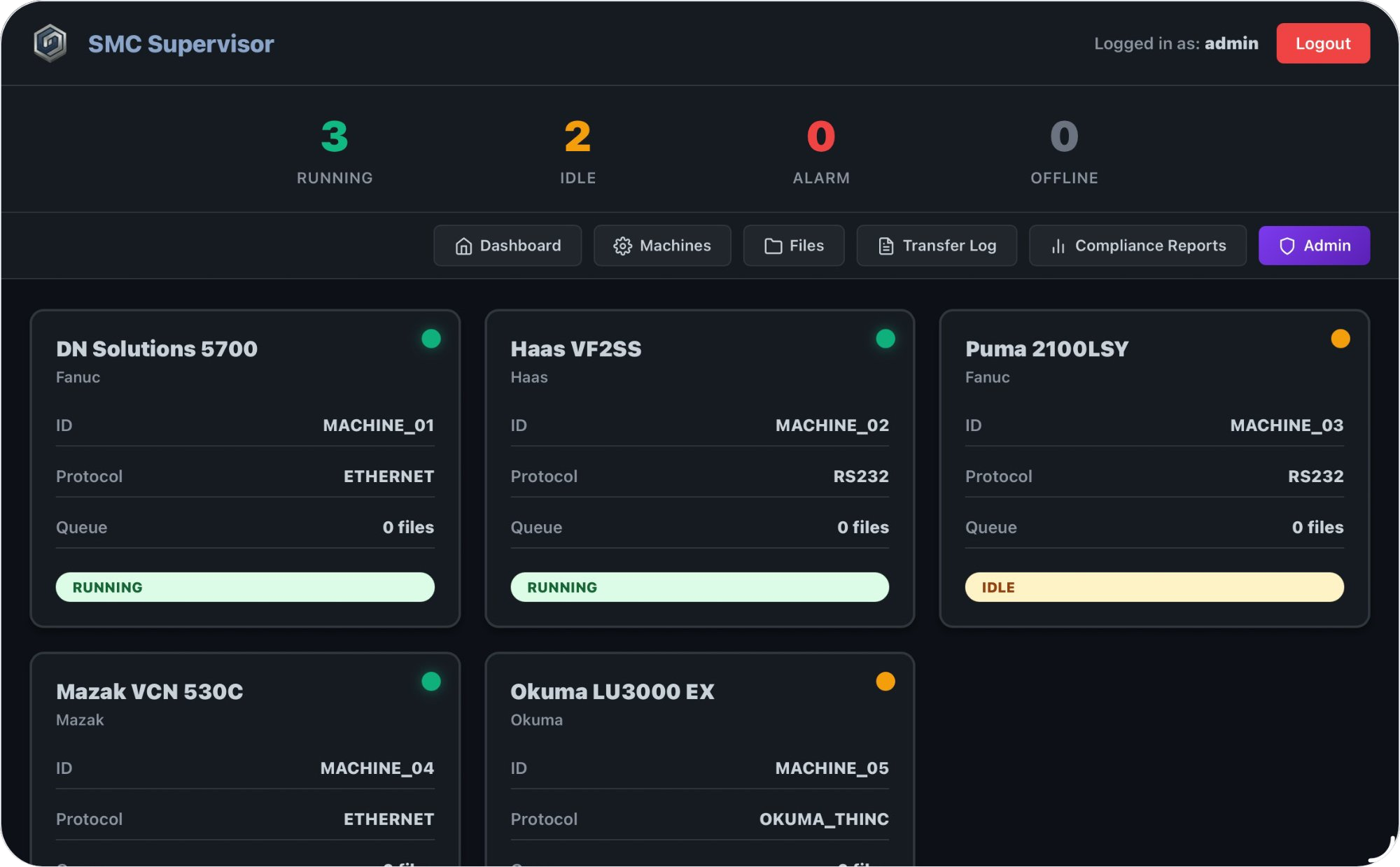Click the bar chart icon on Compliance Reports

pos(1058,246)
